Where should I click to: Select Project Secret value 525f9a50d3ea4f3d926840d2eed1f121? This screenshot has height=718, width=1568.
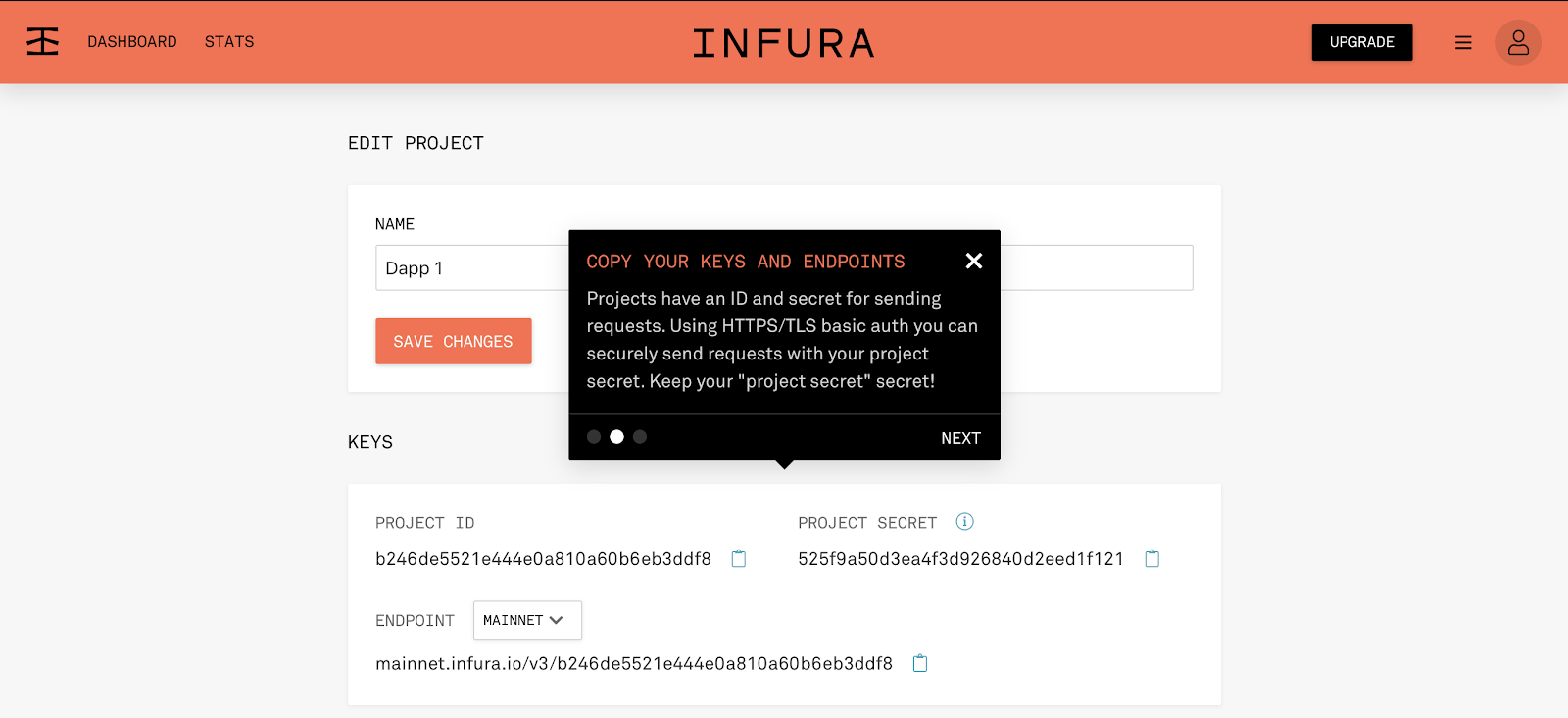pos(960,559)
